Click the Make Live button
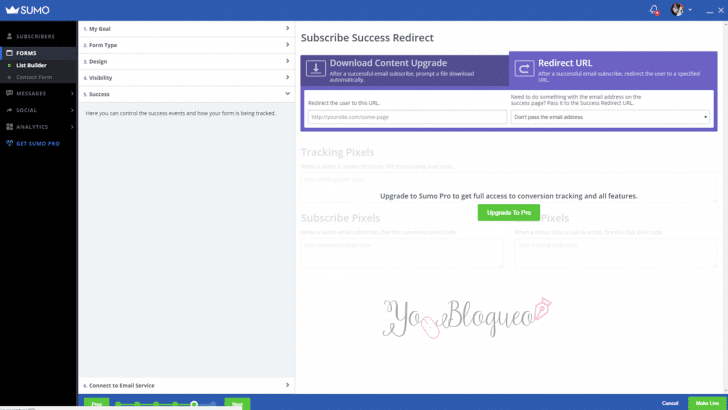The image size is (728, 410). (708, 403)
